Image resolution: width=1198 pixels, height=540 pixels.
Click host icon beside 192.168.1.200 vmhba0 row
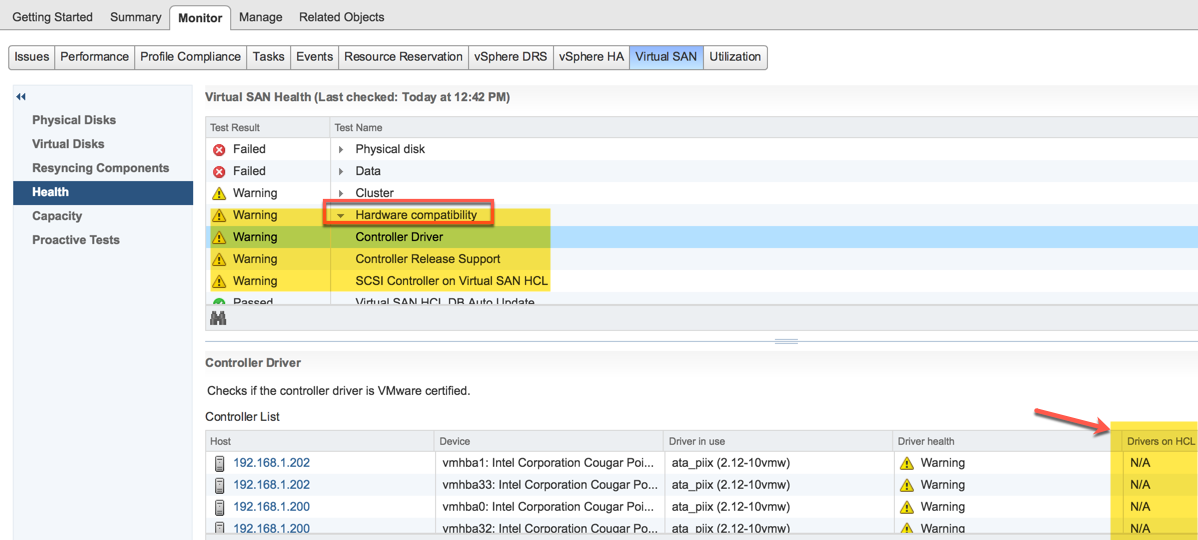[x=220, y=508]
